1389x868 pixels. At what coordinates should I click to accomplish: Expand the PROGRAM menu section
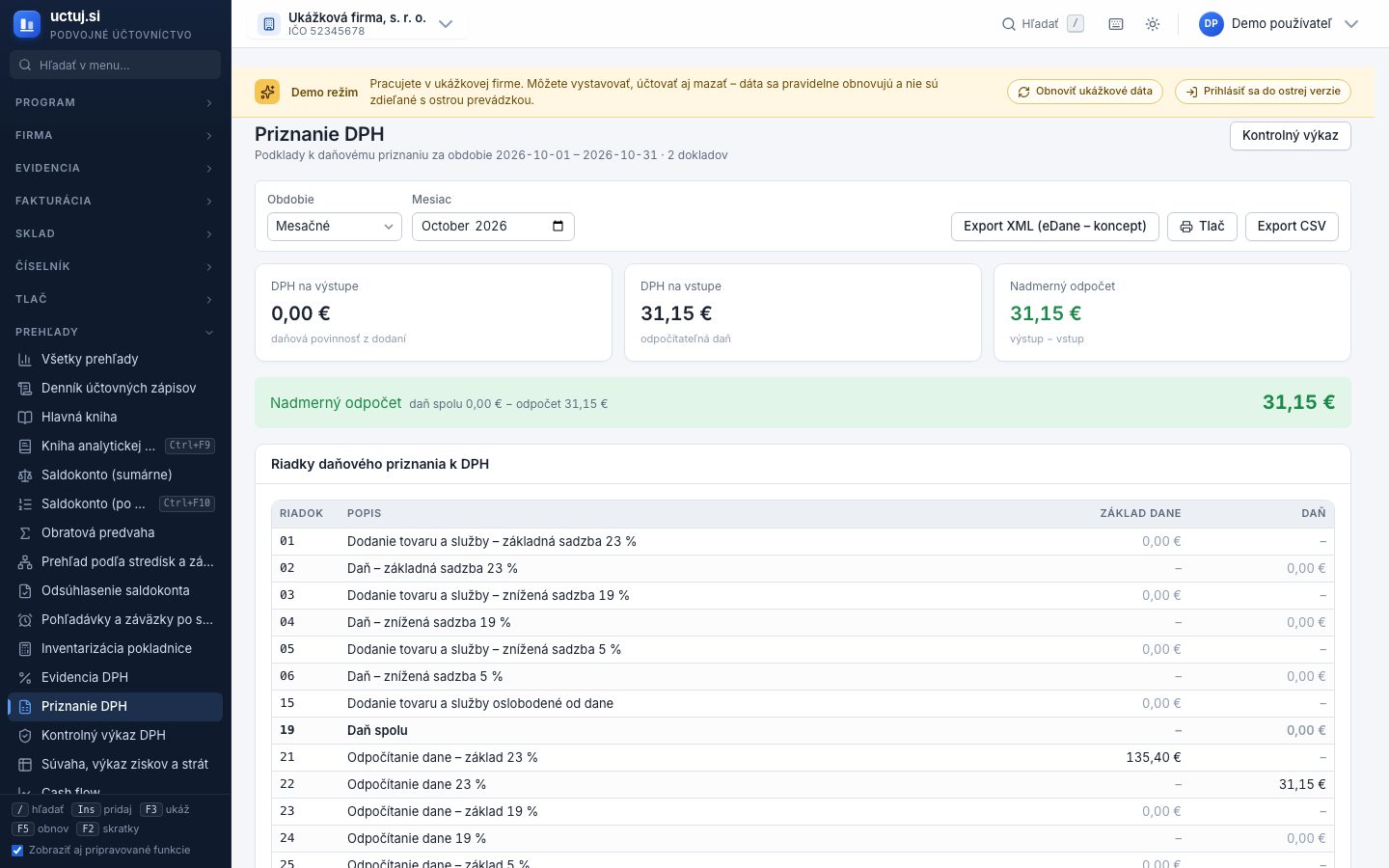click(115, 102)
